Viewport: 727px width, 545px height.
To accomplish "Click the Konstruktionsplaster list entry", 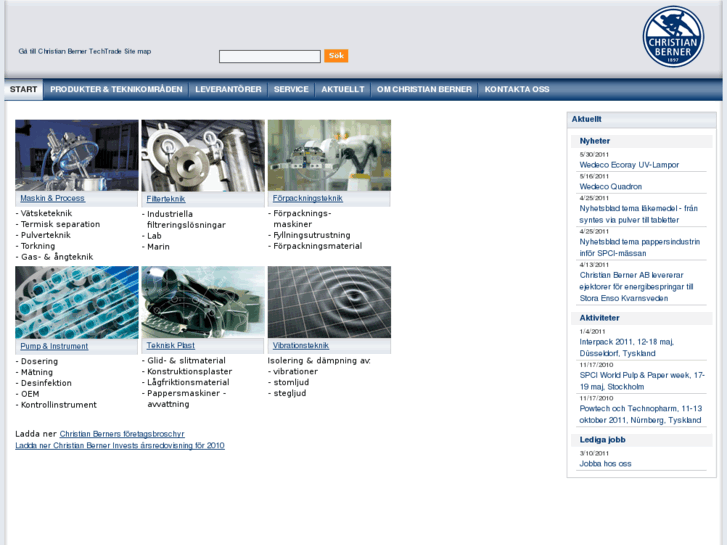I will tap(190, 372).
